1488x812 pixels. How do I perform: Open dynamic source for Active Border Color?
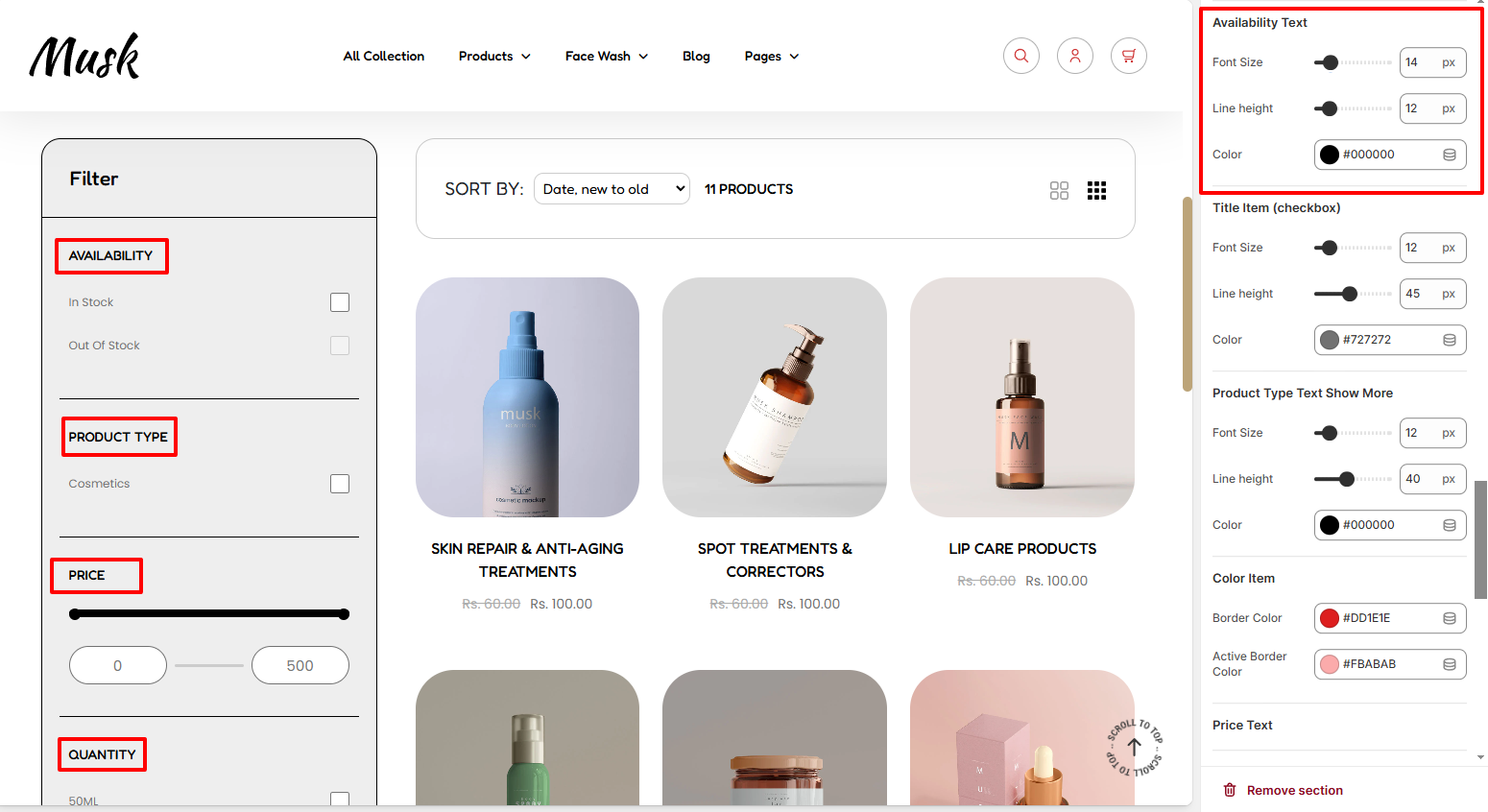pyautogui.click(x=1450, y=664)
